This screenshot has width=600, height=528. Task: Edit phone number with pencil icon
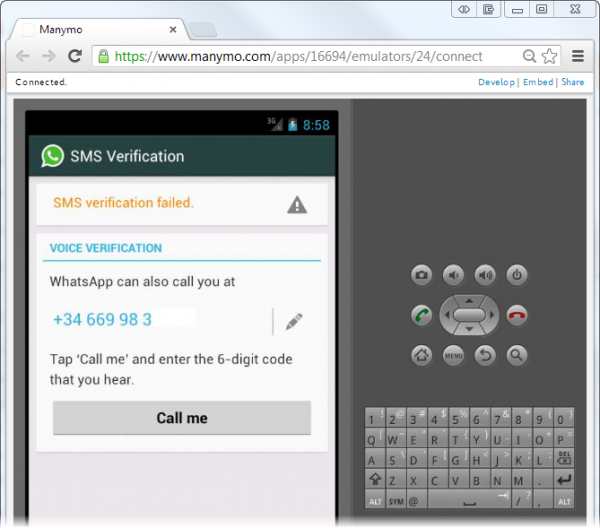click(293, 321)
